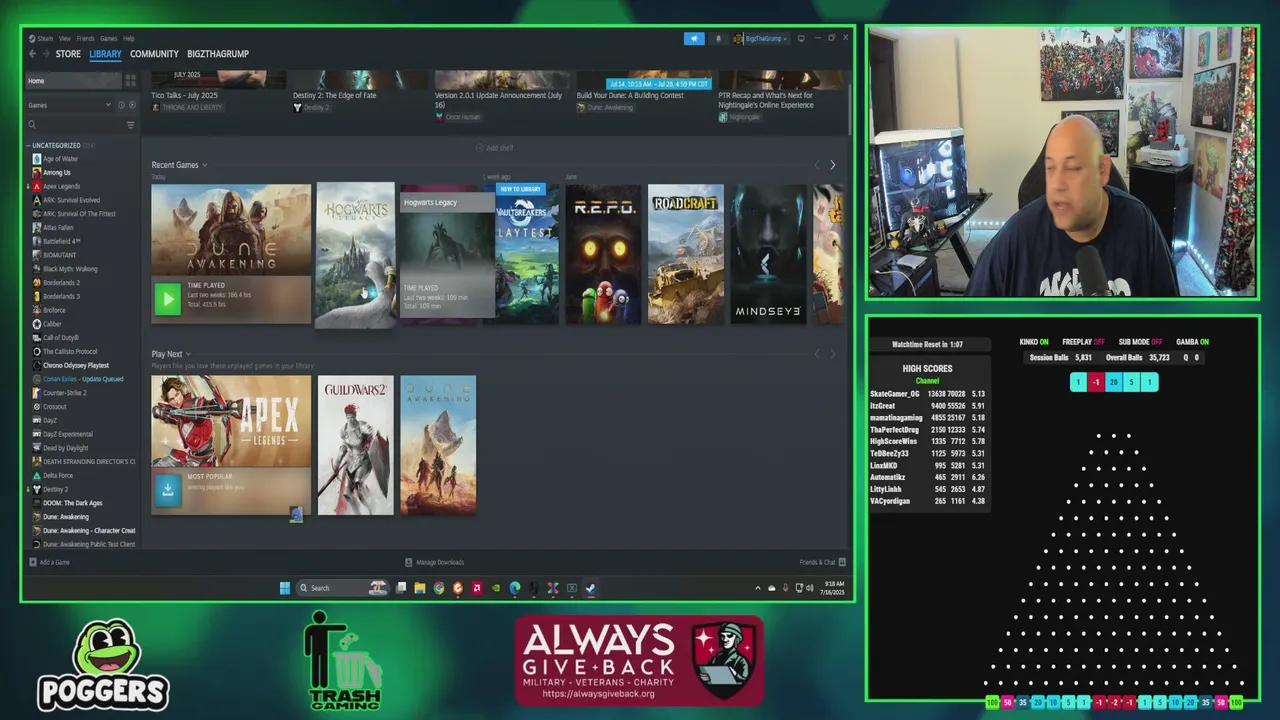Click the blue announcements megaphone icon

coord(694,38)
